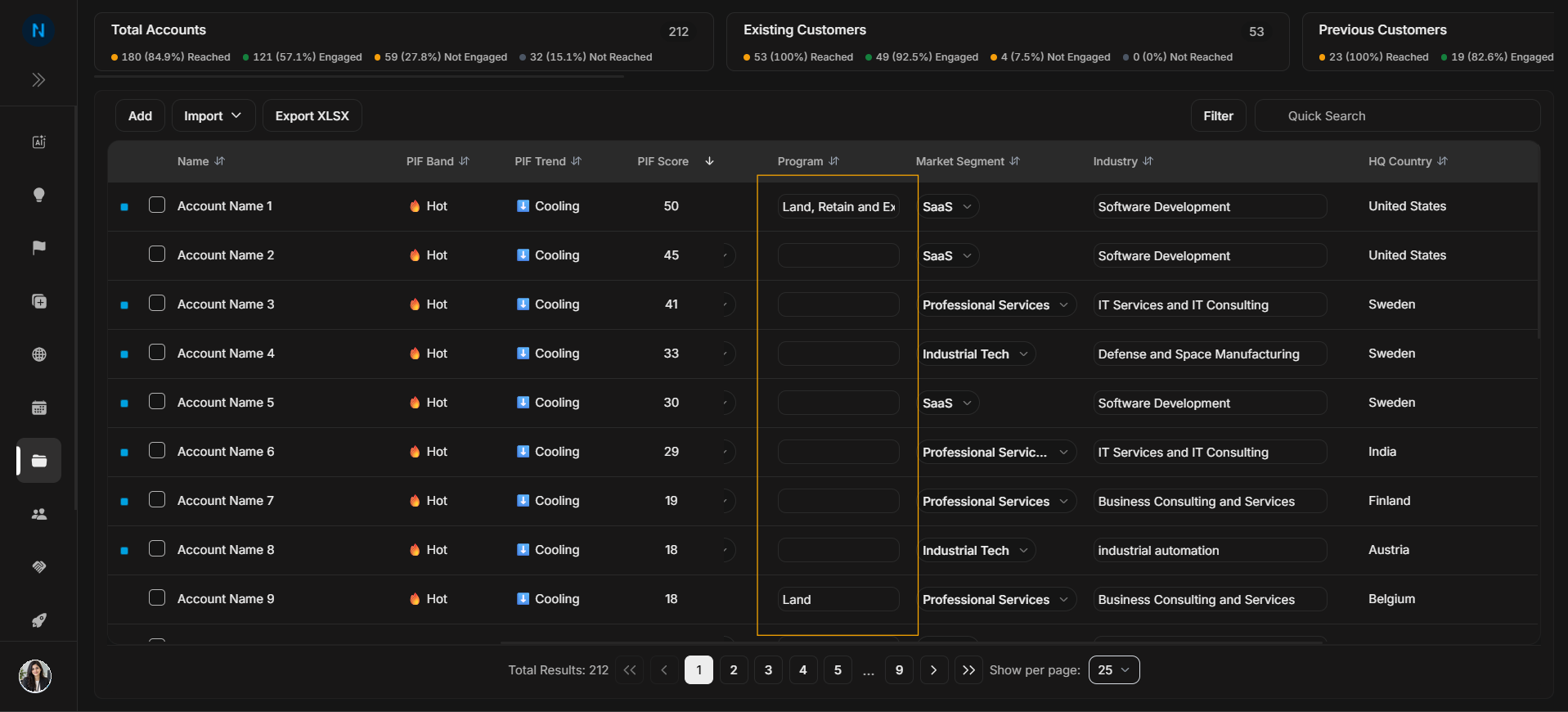Open the globe icon in sidebar

[38, 354]
